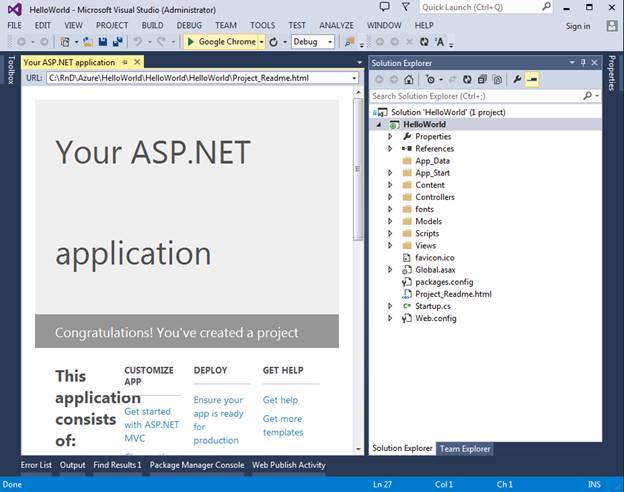Toggle the pin on Your ASP.NET application tab
Screen dimensions: 624x492
point(125,62)
